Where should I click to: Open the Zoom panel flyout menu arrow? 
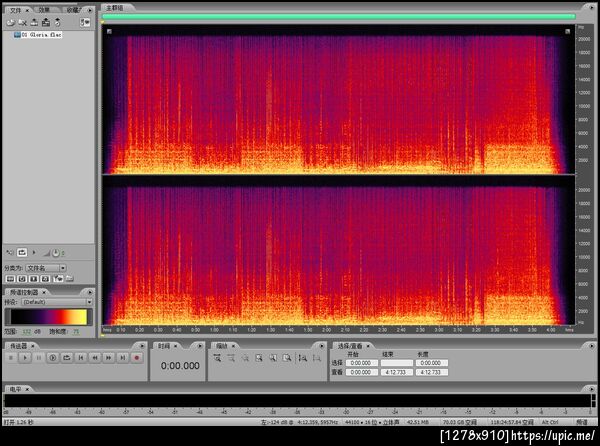322,346
